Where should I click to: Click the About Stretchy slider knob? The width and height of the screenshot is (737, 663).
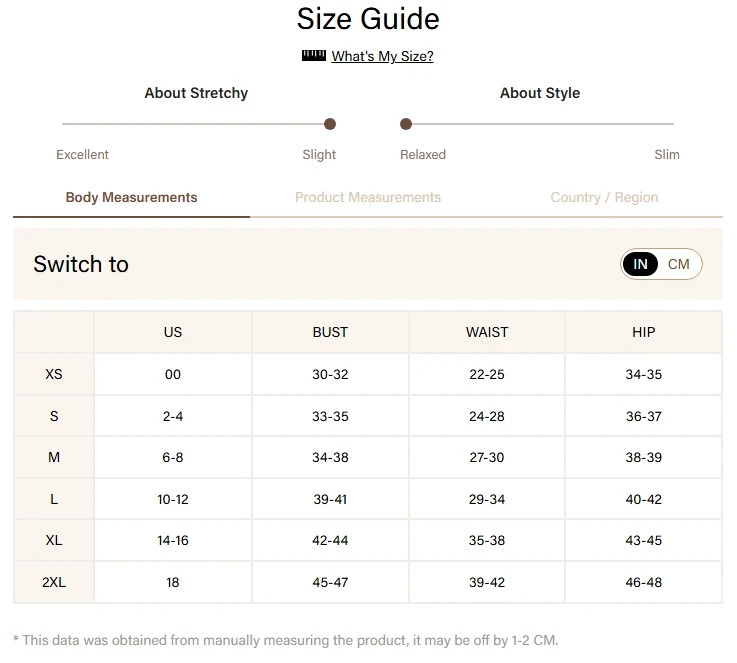(x=330, y=124)
